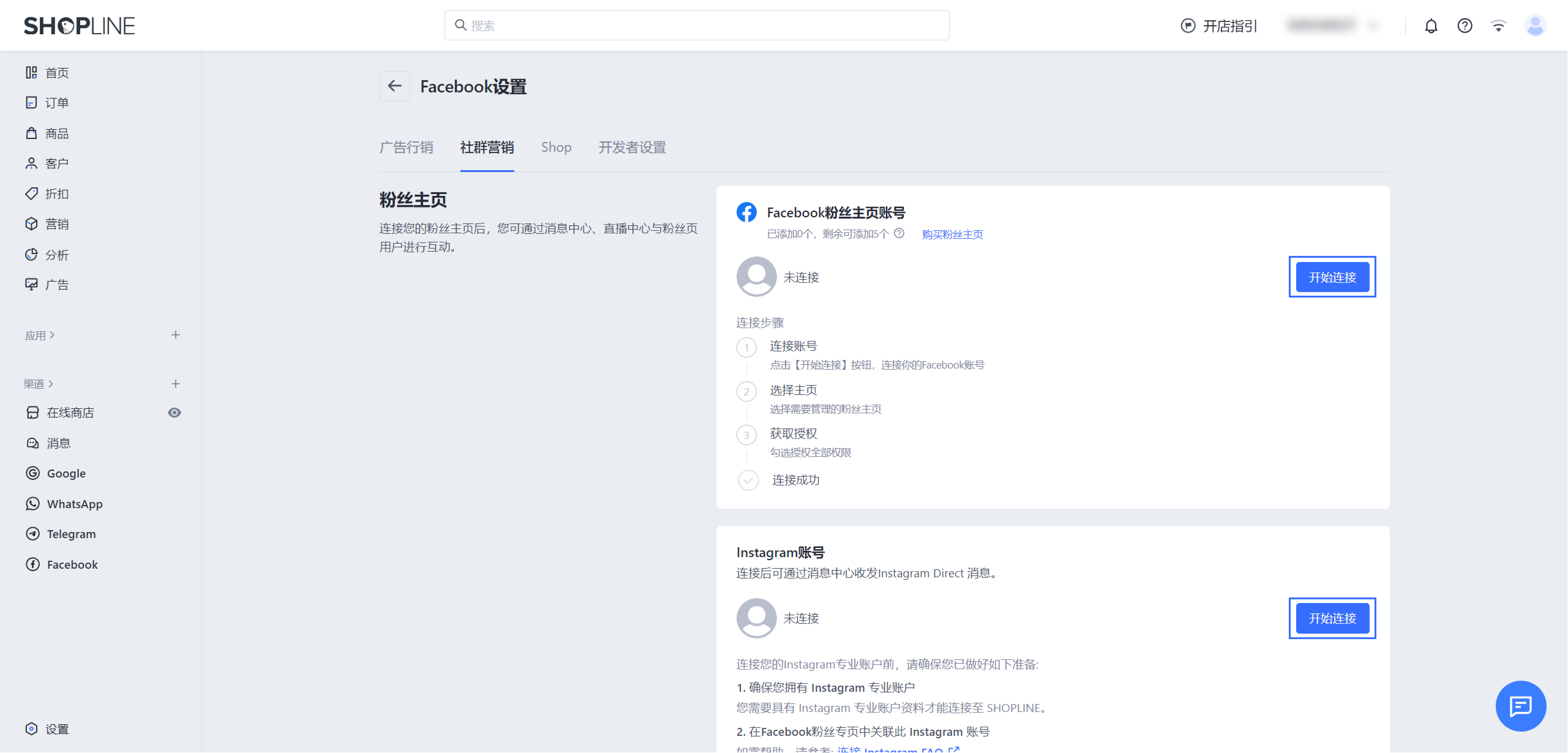Click the 开店指引 flag icon
Screen dimensions: 1568x753
pyautogui.click(x=1188, y=26)
